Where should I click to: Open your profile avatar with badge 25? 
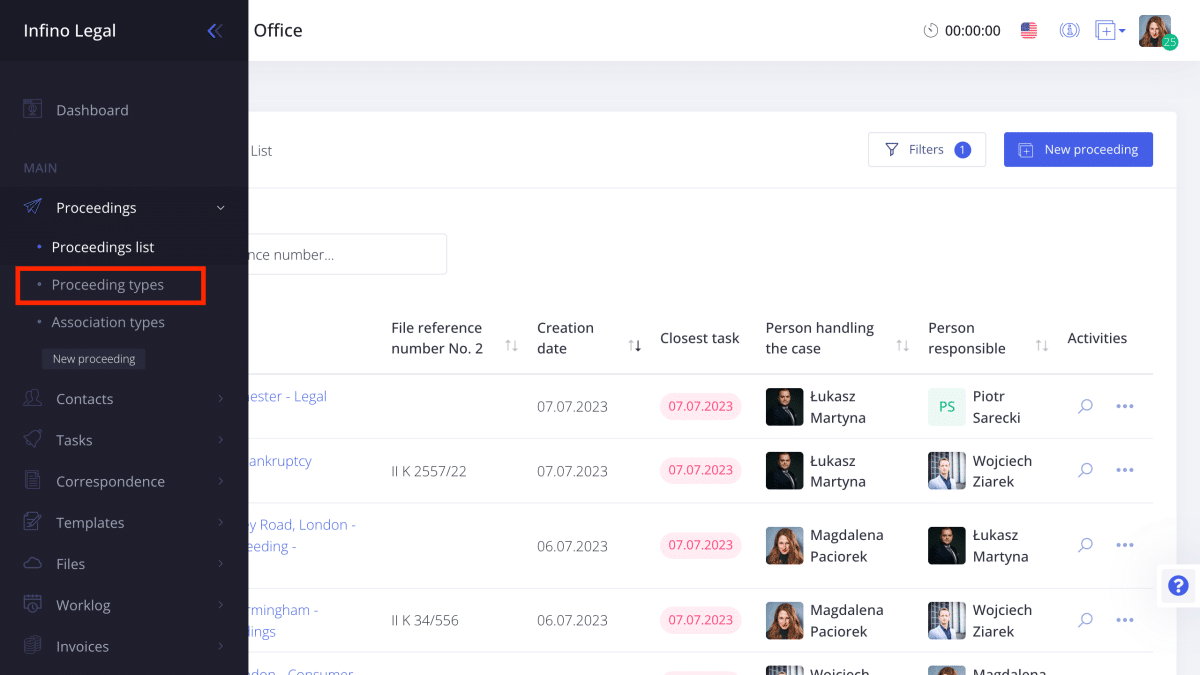click(1154, 30)
